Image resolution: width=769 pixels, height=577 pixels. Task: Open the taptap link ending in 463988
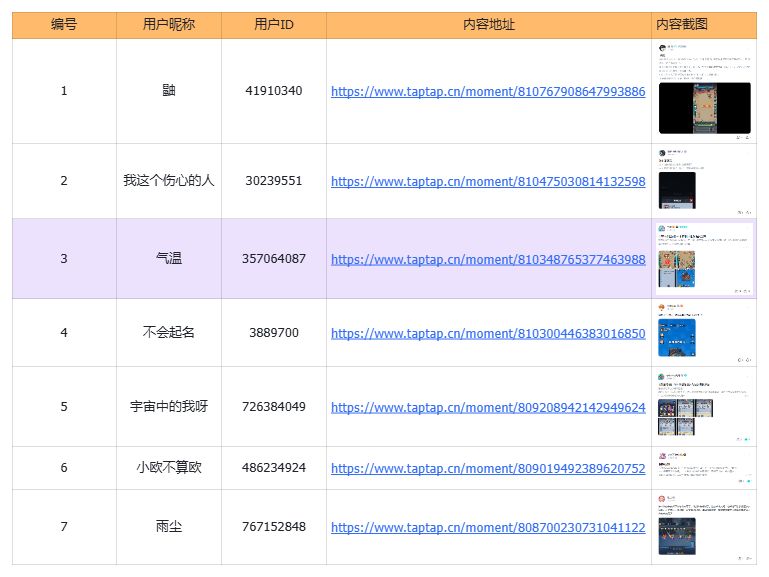488,259
